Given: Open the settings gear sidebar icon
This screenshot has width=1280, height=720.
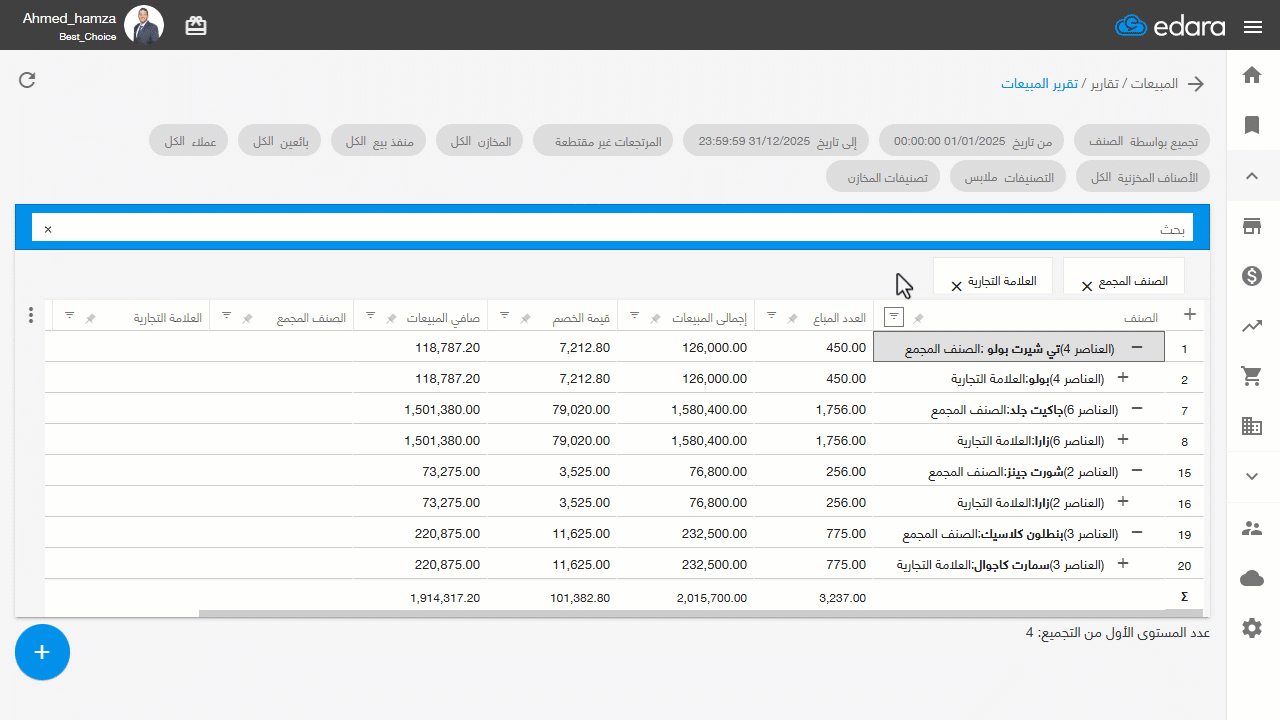Looking at the screenshot, I should tap(1252, 628).
